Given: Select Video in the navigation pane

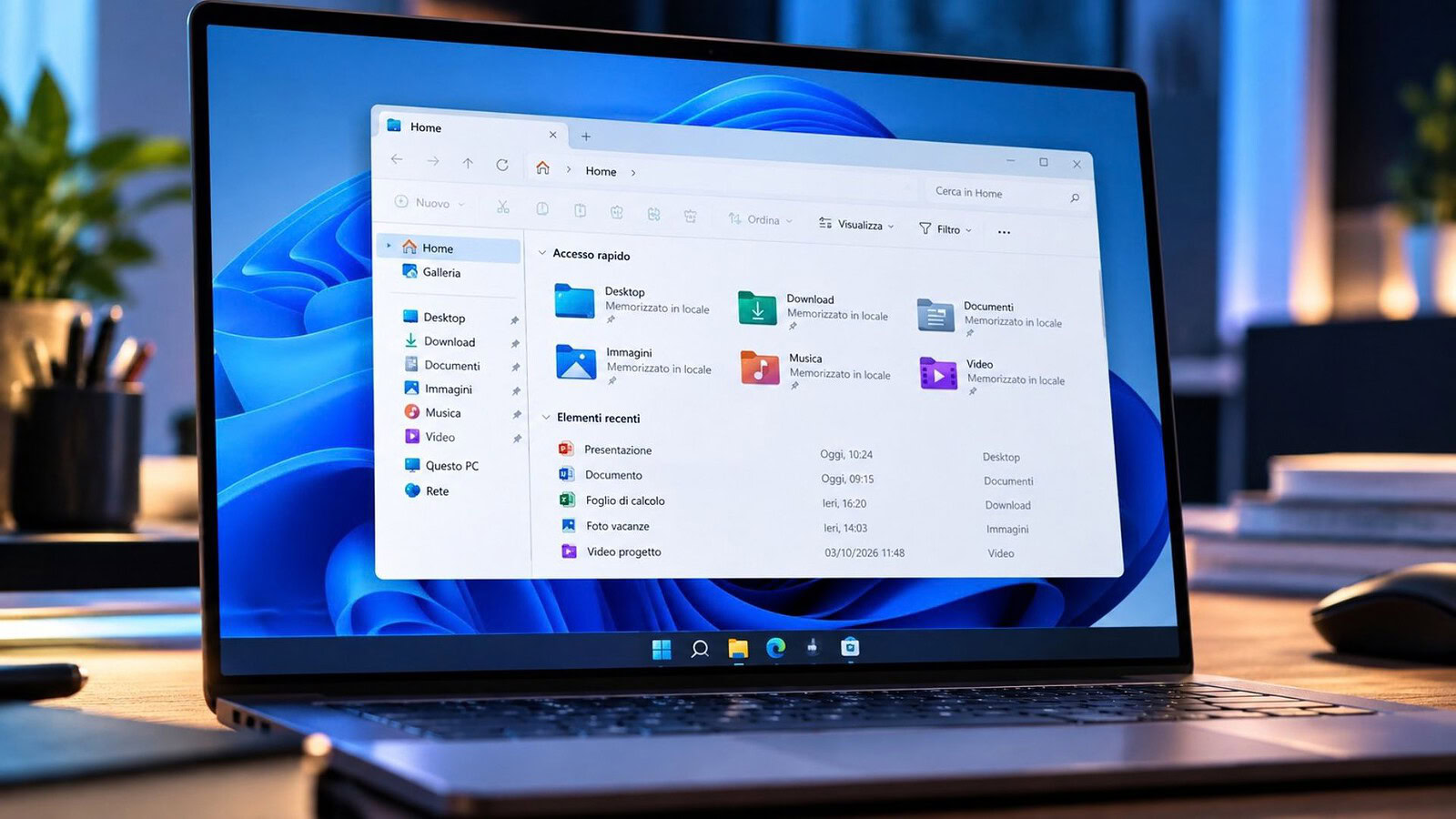Looking at the screenshot, I should point(430,437).
